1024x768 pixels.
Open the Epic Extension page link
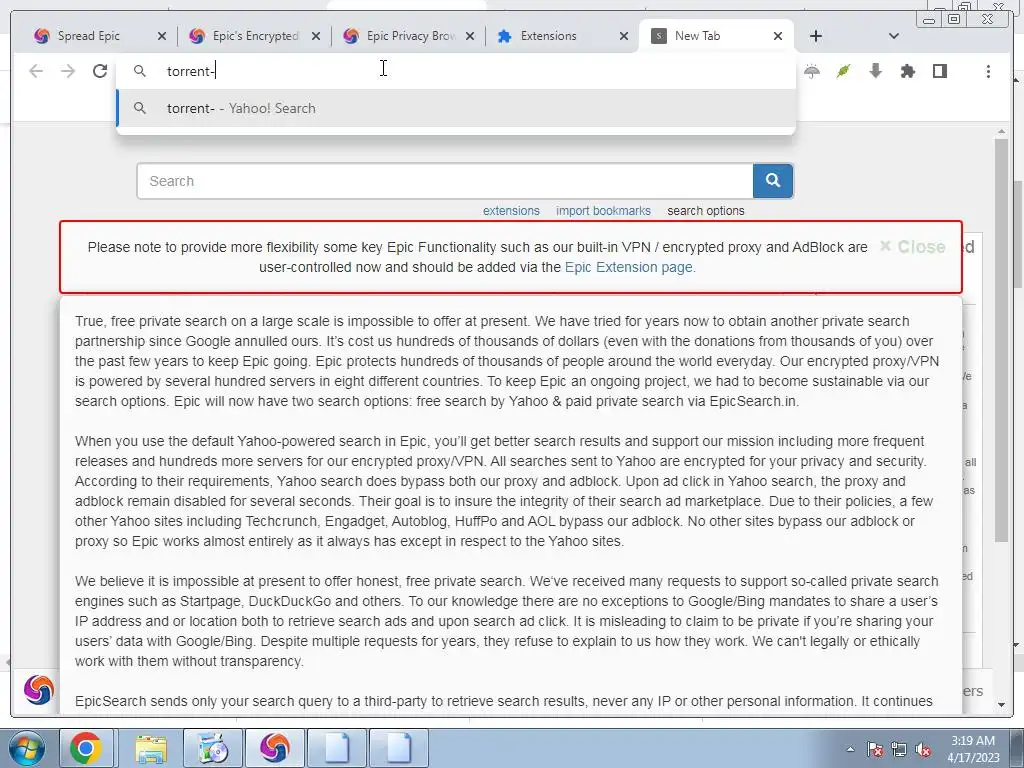[x=630, y=267]
